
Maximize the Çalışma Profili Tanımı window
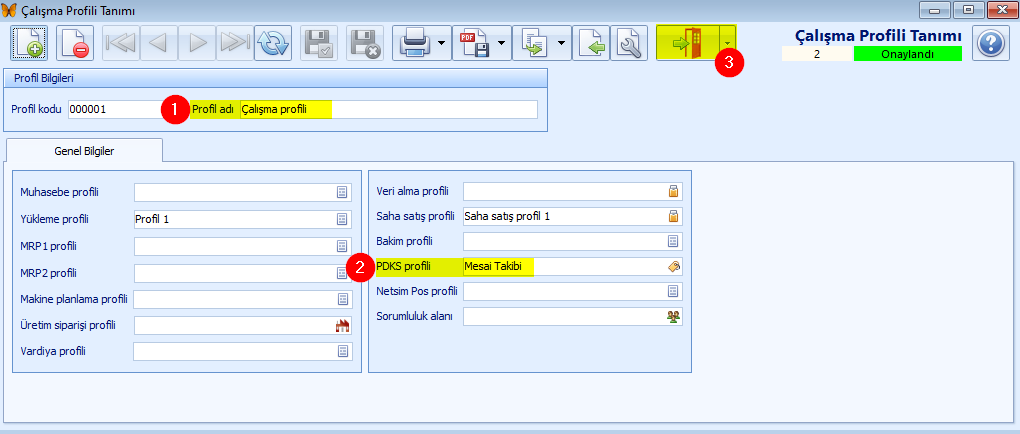click(x=969, y=10)
